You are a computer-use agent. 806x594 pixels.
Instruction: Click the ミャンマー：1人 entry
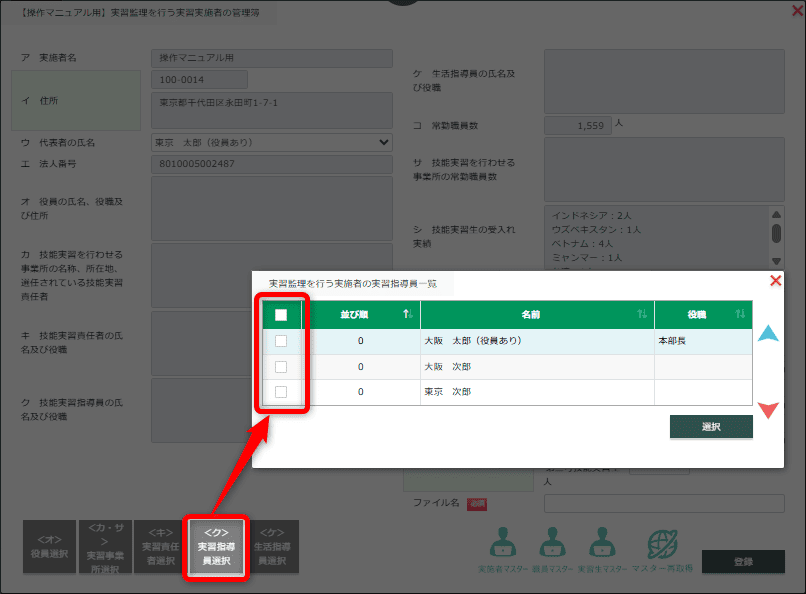[587, 257]
